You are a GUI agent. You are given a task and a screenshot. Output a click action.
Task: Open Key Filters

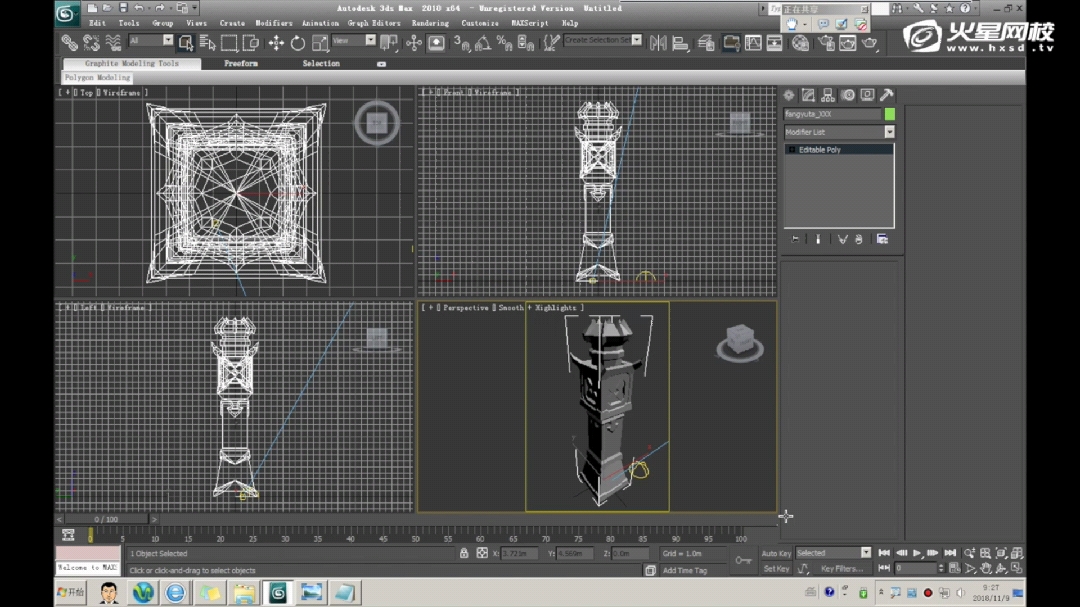[842, 569]
